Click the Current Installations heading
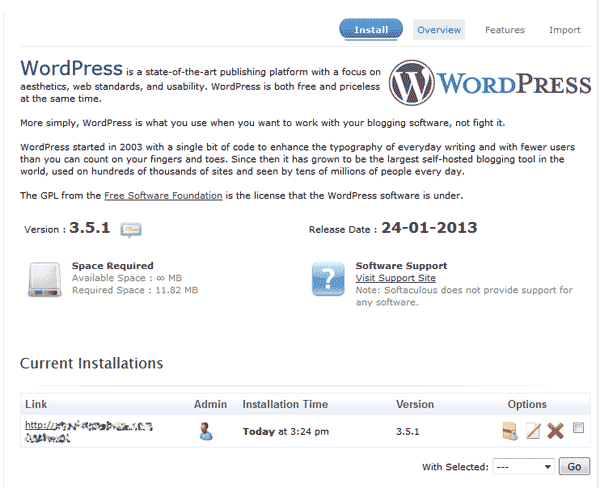 [x=91, y=363]
